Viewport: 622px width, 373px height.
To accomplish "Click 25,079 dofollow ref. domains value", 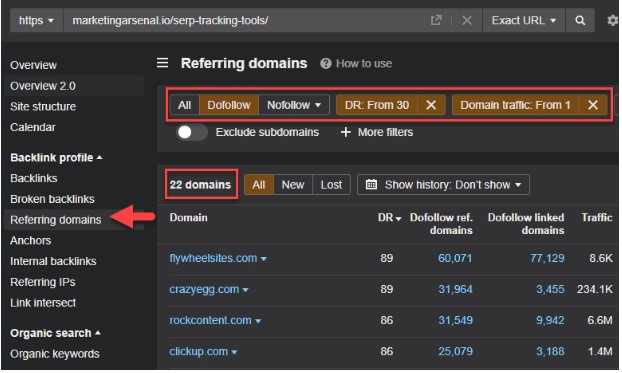I will (x=455, y=352).
